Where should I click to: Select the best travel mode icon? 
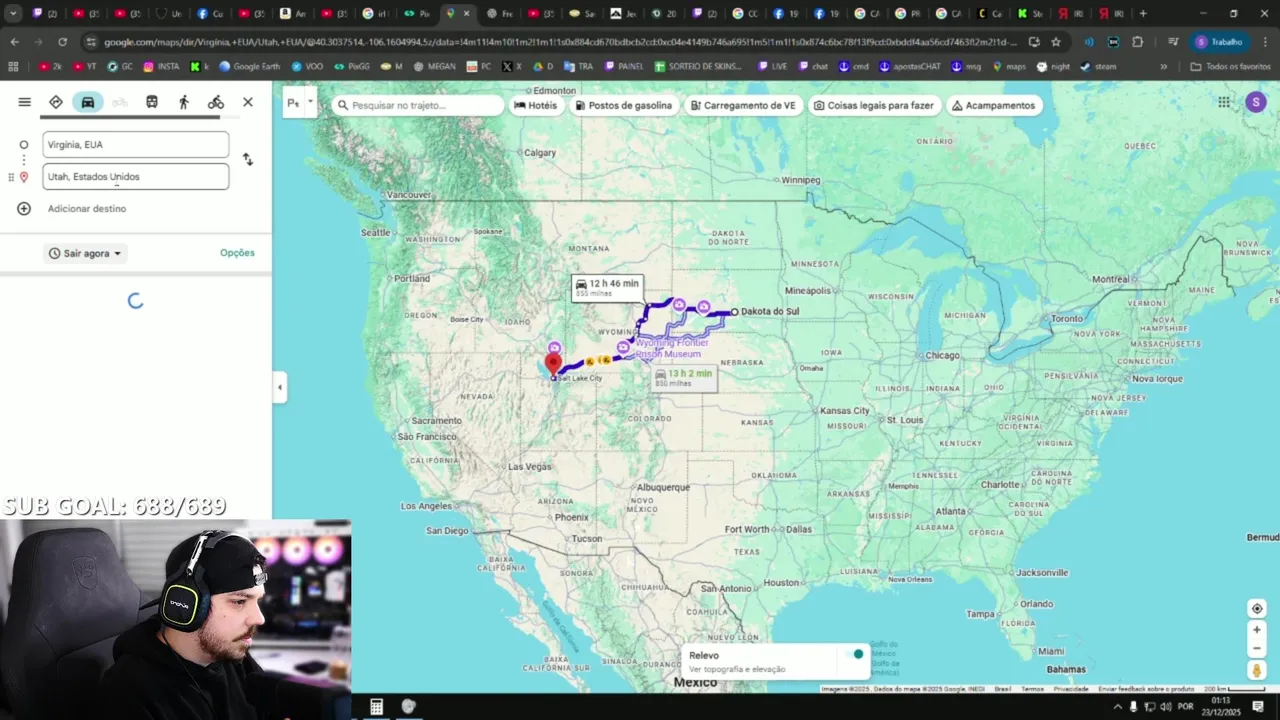(x=56, y=102)
